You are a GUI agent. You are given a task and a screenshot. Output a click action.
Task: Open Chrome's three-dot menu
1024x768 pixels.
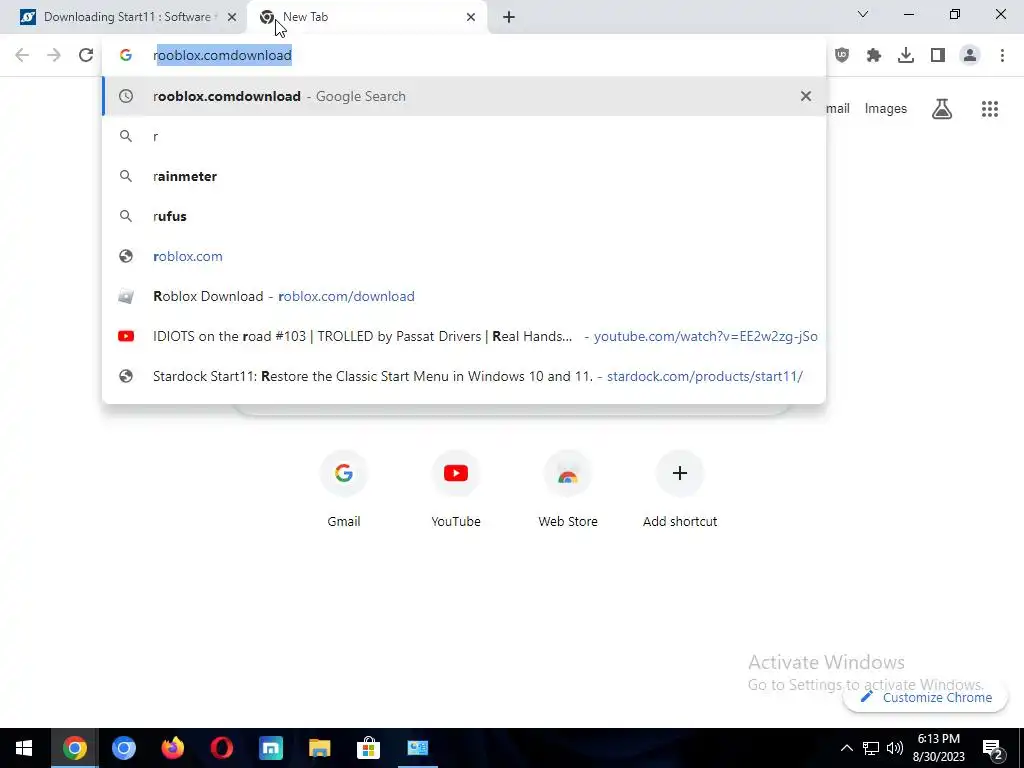tap(1002, 56)
